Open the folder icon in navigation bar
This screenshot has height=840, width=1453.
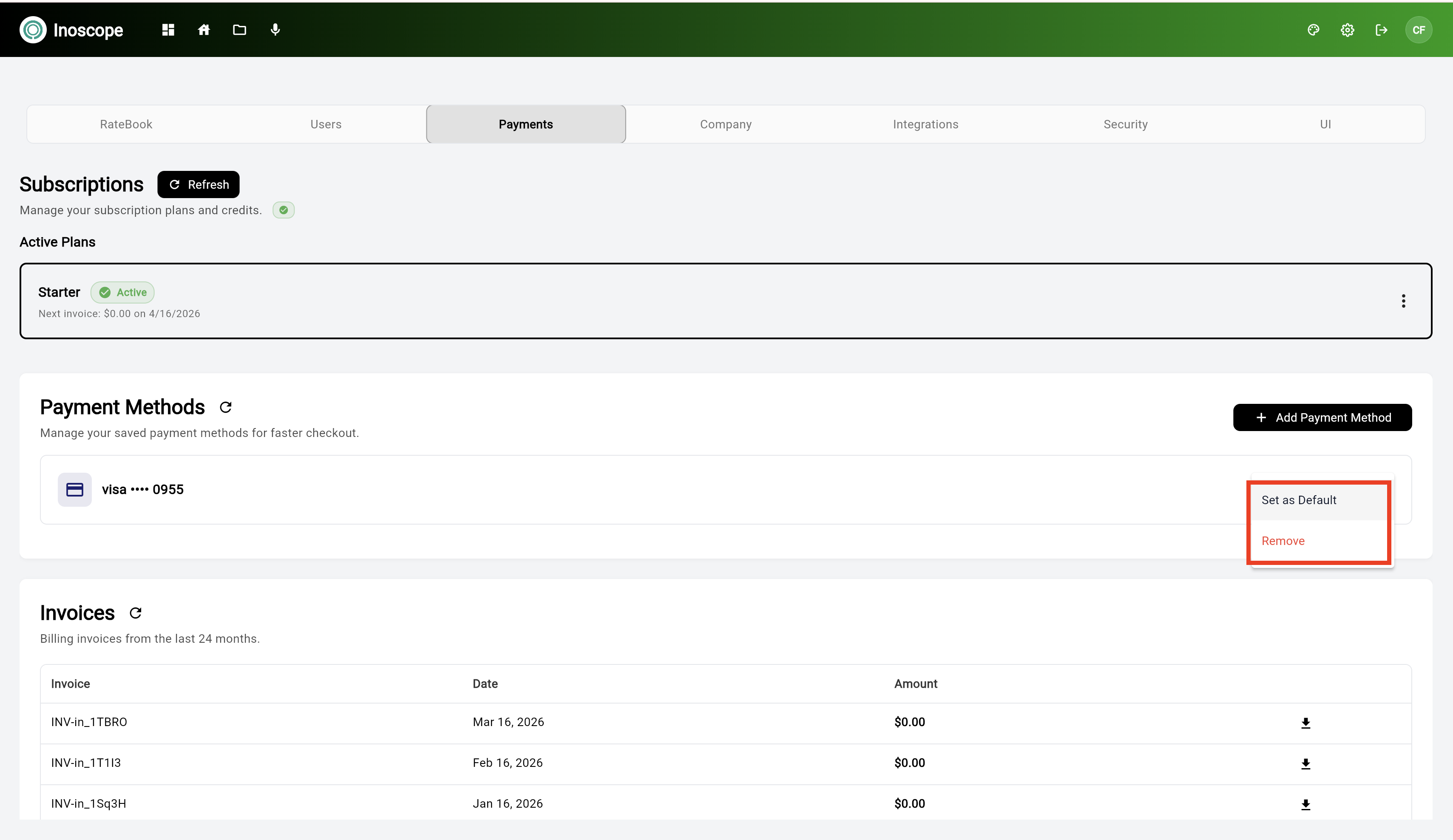[x=239, y=29]
